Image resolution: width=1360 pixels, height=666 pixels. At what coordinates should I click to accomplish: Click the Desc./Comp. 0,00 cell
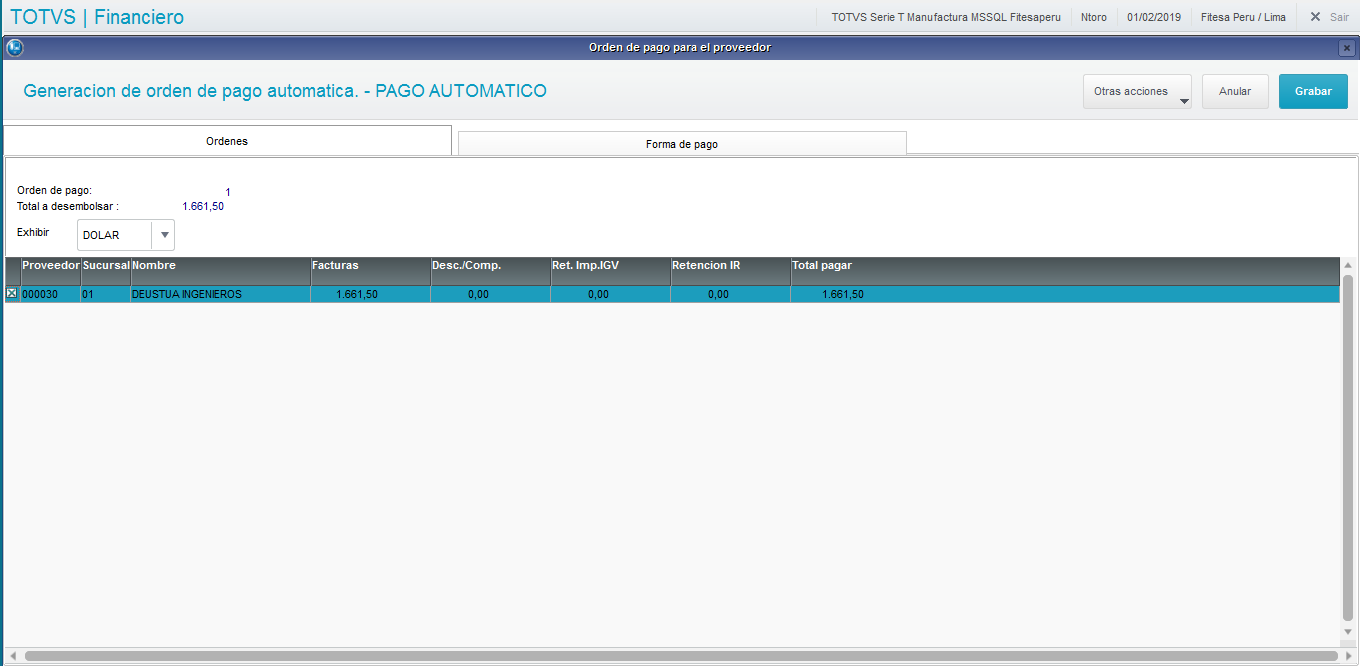coord(491,294)
